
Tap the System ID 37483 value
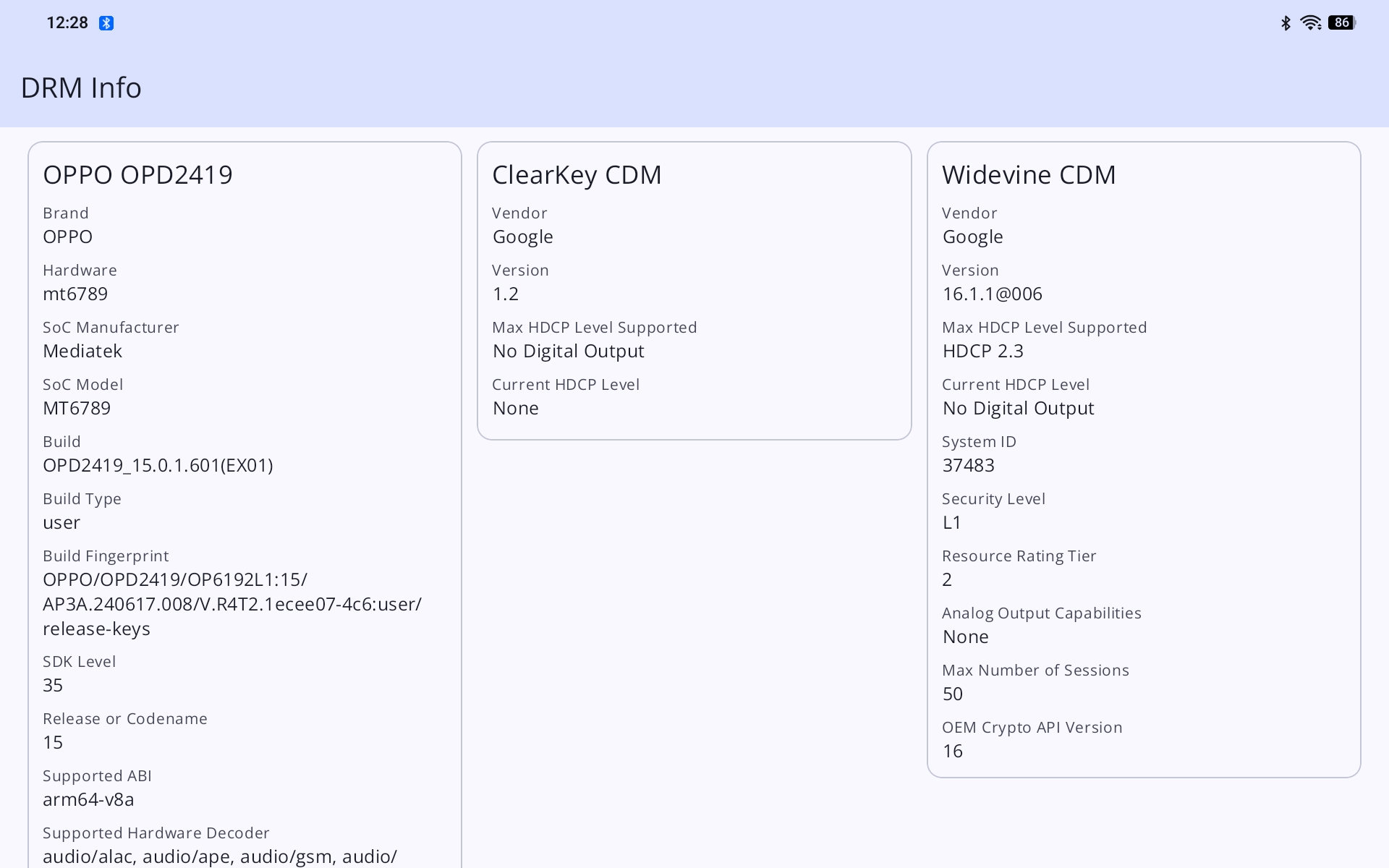coord(968,465)
